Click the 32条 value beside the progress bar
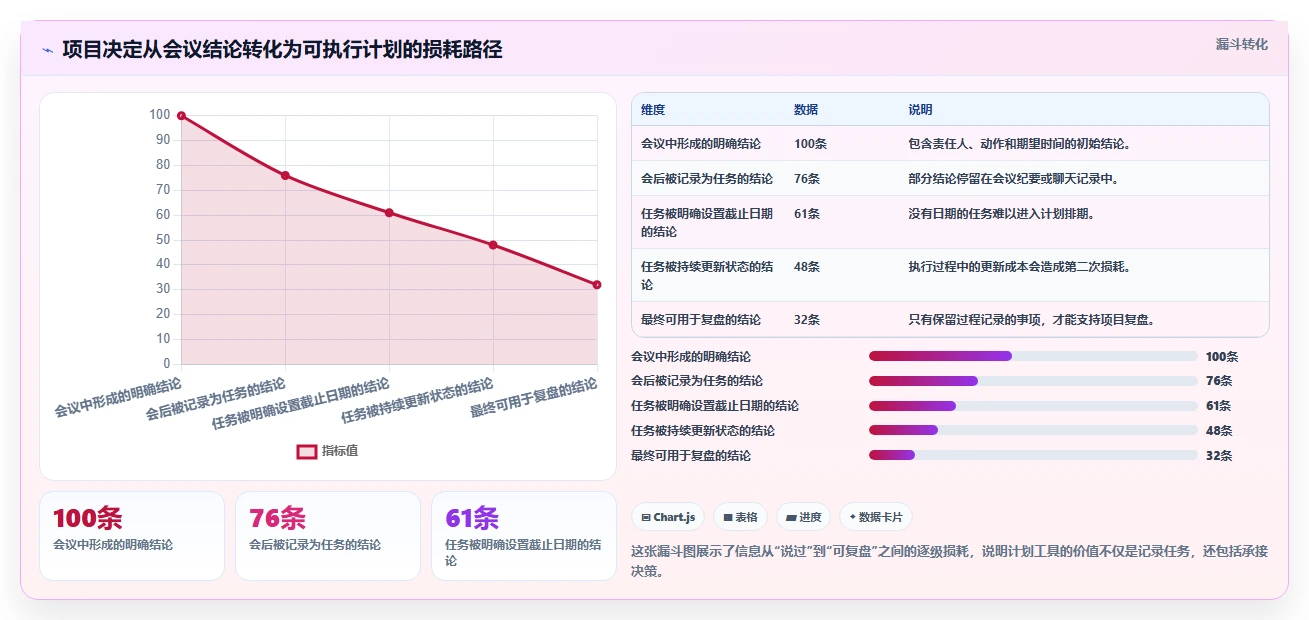Image resolution: width=1309 pixels, height=620 pixels. coord(1219,455)
